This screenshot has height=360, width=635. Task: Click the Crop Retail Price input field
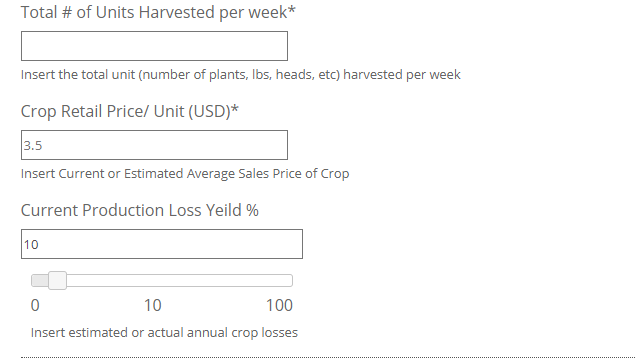coord(154,145)
